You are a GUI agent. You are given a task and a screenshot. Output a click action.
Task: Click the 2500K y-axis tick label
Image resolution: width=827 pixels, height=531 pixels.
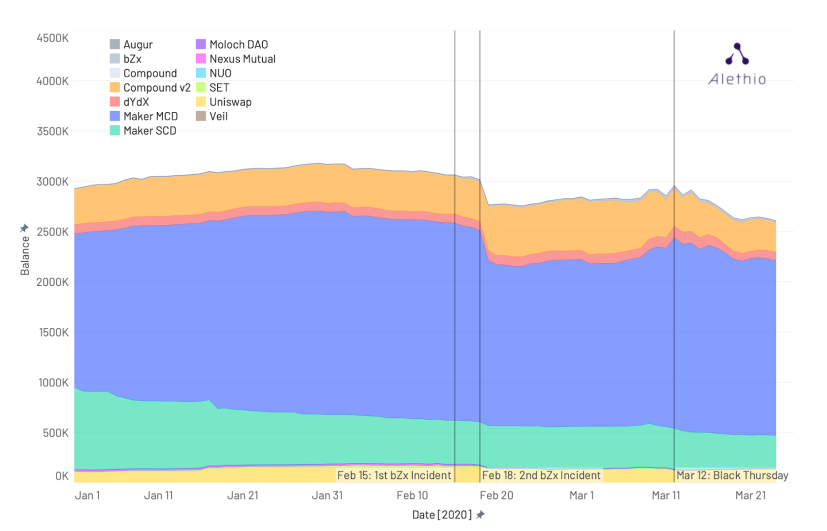pos(53,231)
